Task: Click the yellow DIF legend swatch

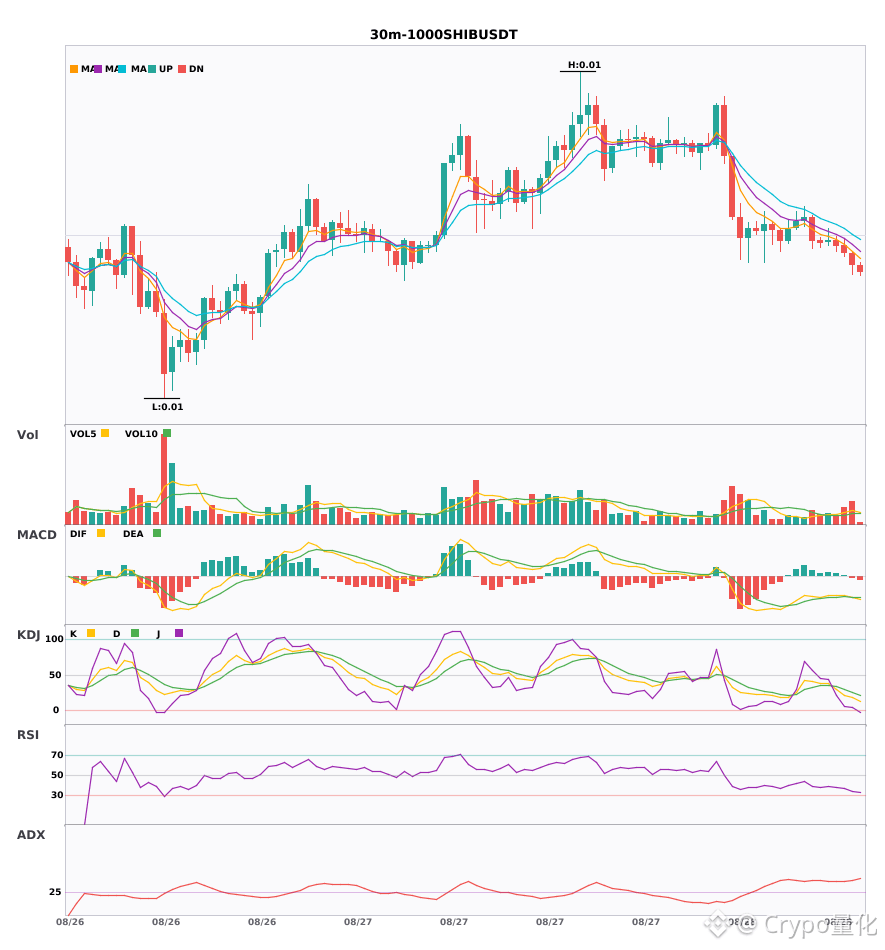Action: [101, 533]
